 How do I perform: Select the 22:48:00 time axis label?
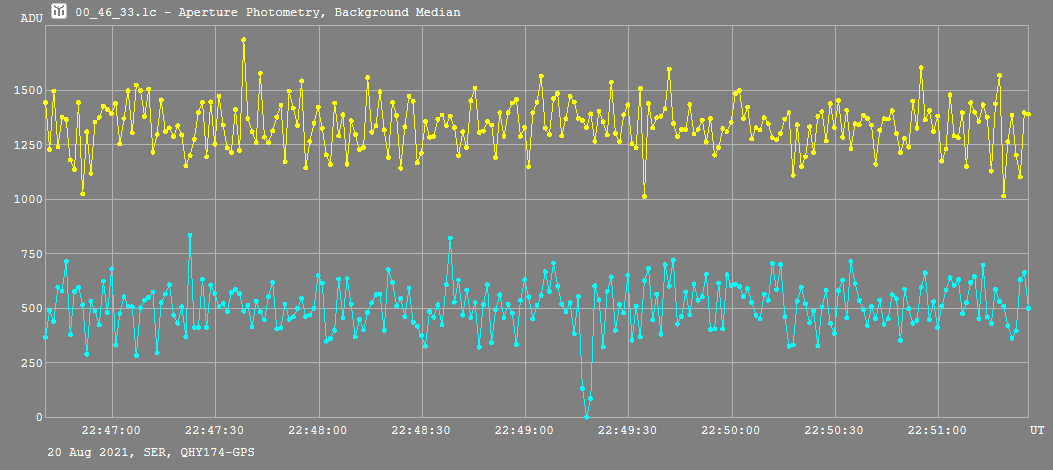click(x=318, y=430)
